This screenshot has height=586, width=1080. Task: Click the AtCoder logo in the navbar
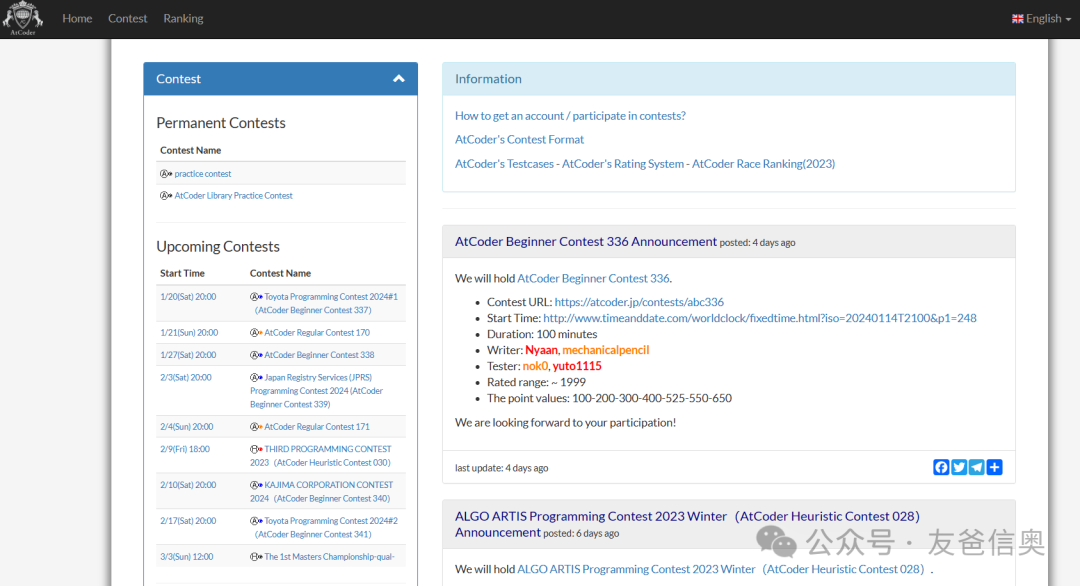[22, 18]
